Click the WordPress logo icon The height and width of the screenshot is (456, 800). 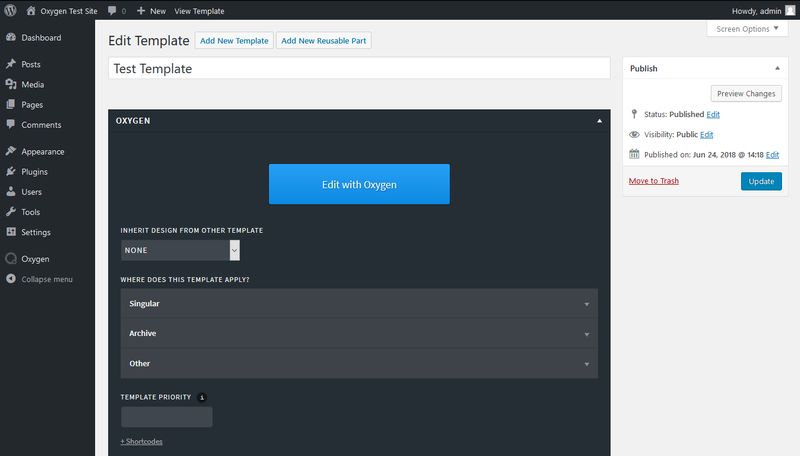pyautogui.click(x=10, y=10)
